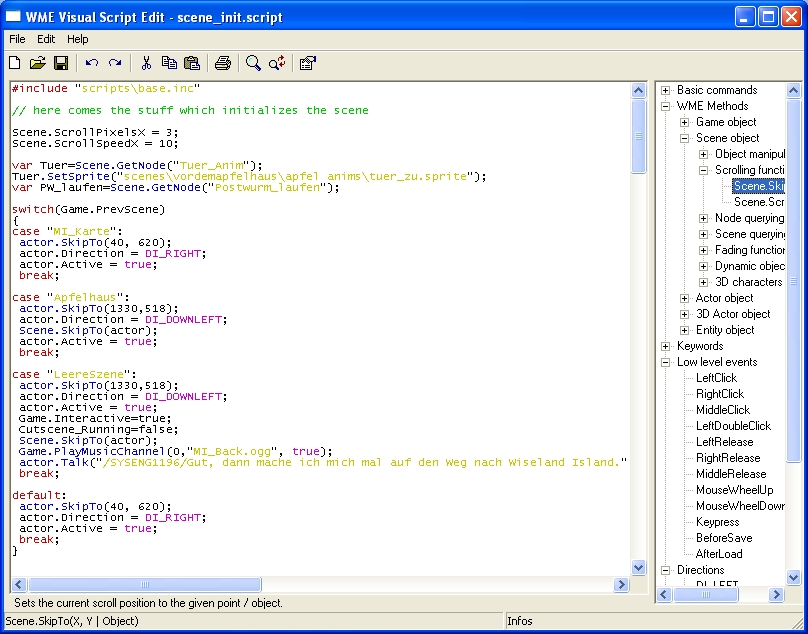This screenshot has height=634, width=808.
Task: Print the current script
Action: [x=223, y=63]
